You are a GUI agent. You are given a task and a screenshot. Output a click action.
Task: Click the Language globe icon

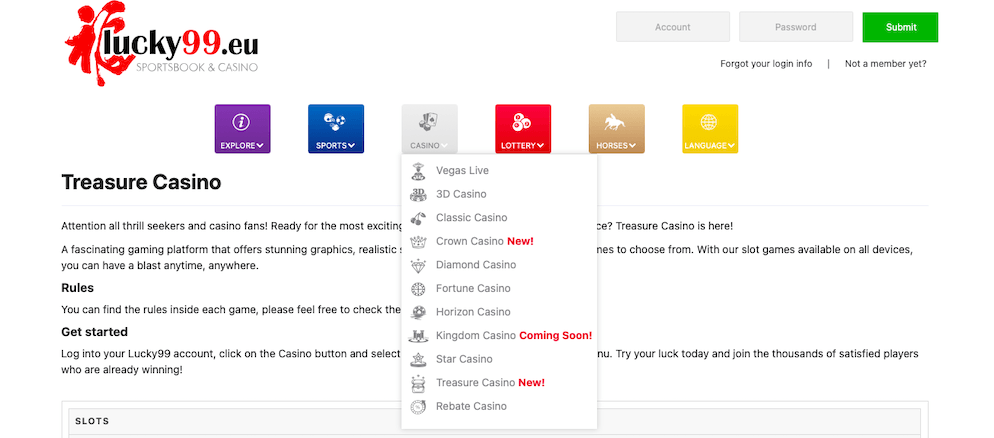click(709, 122)
